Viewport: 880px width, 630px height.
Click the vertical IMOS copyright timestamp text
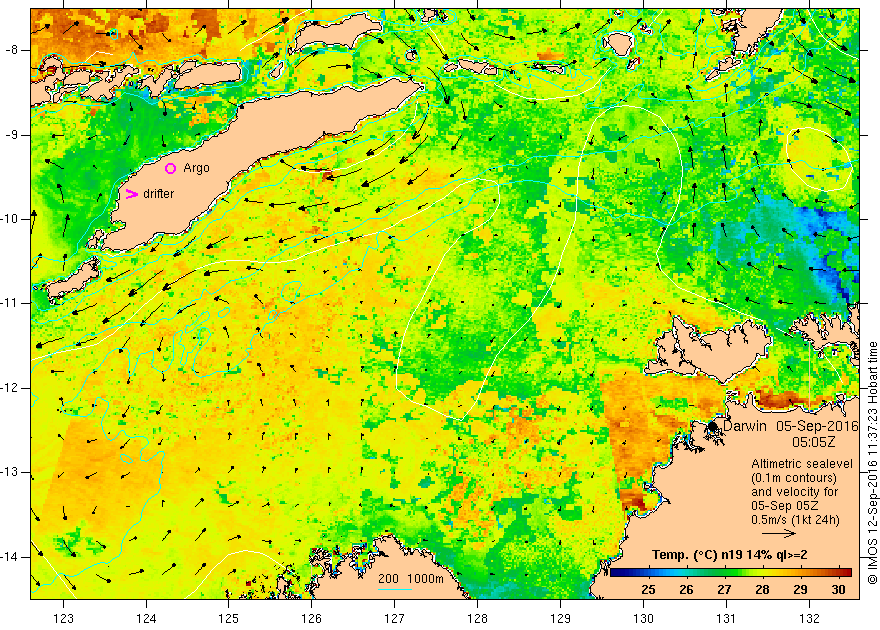(872, 463)
